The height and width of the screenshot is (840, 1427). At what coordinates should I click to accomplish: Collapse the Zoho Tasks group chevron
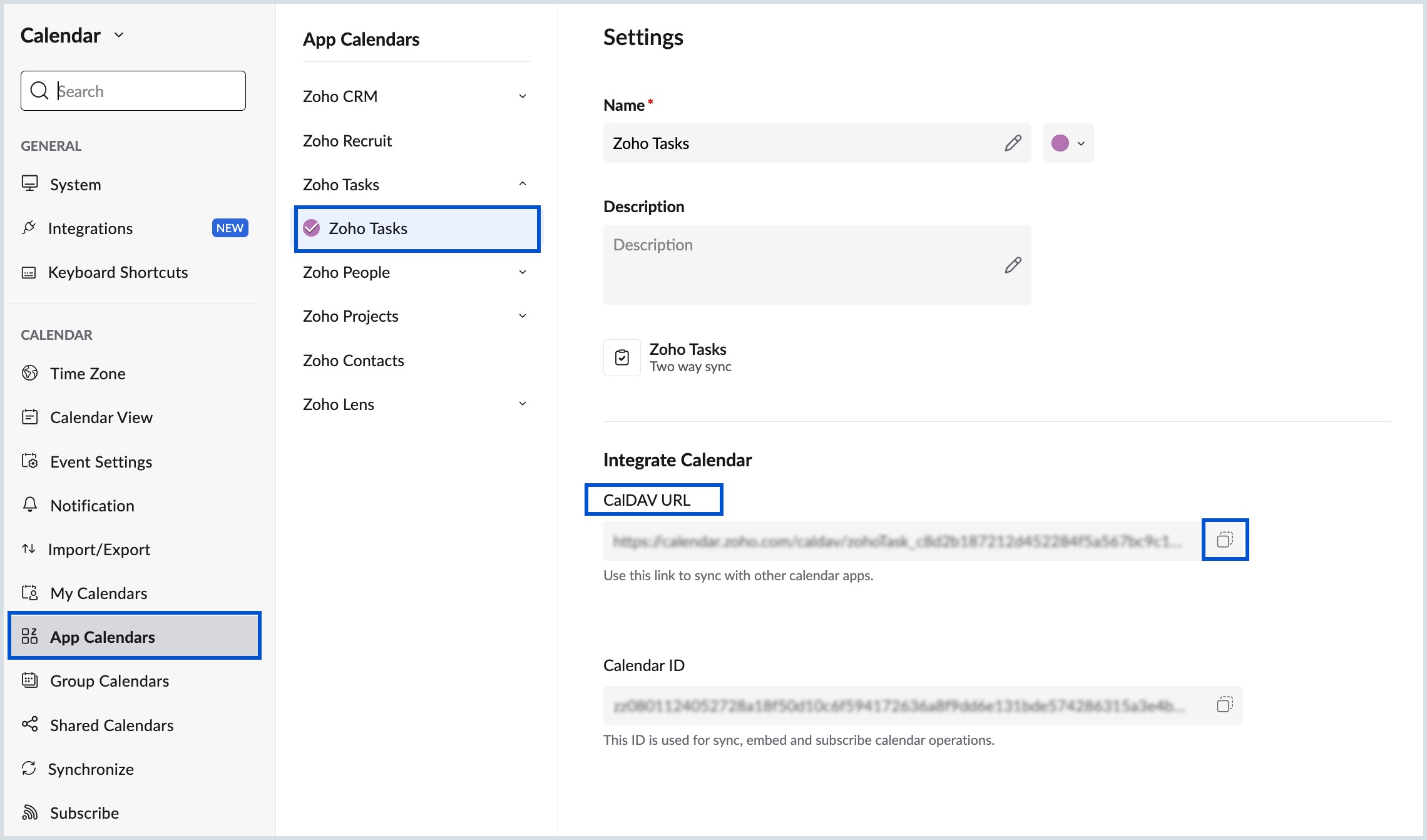click(x=523, y=184)
